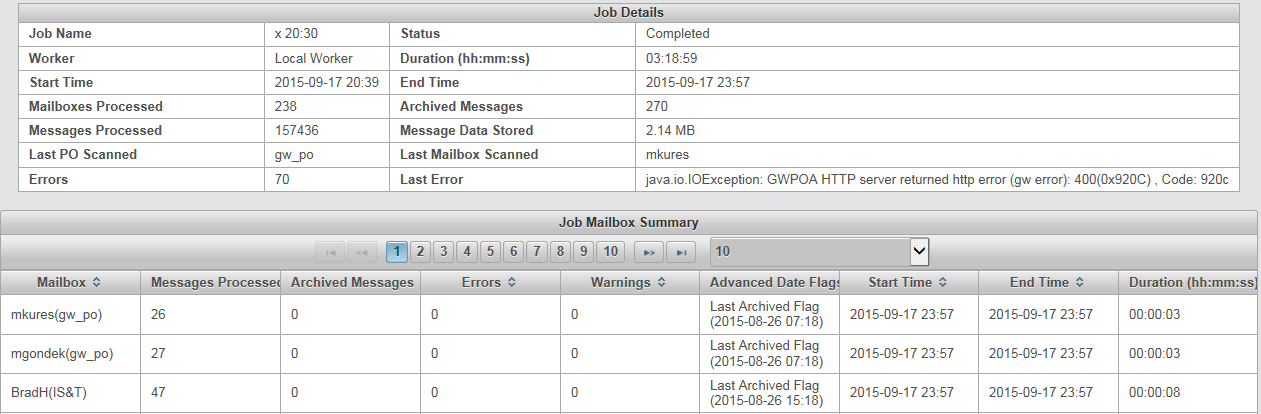Viewport: 1261px width, 414px height.
Task: Click the Messages Processed column header
Action: (211, 283)
